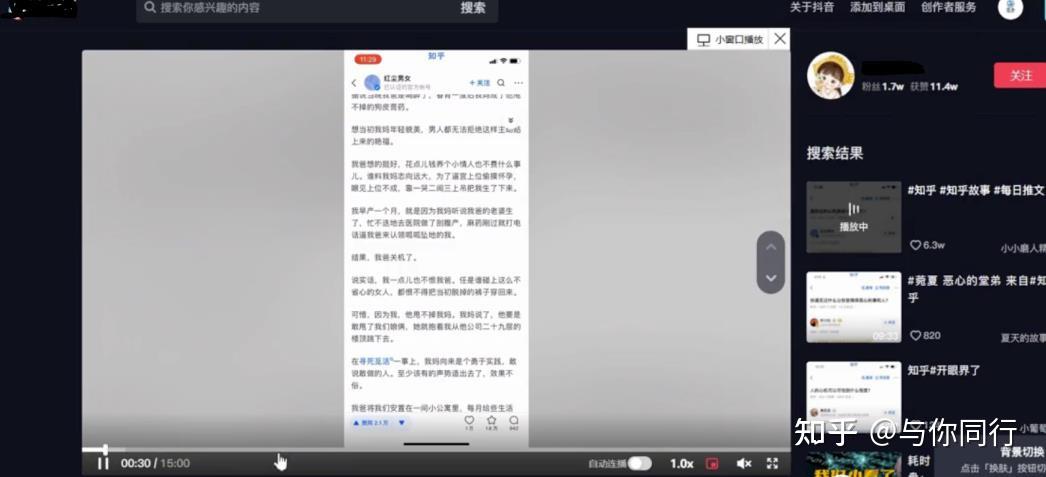Click the heart icon showing 820 likes

915,336
